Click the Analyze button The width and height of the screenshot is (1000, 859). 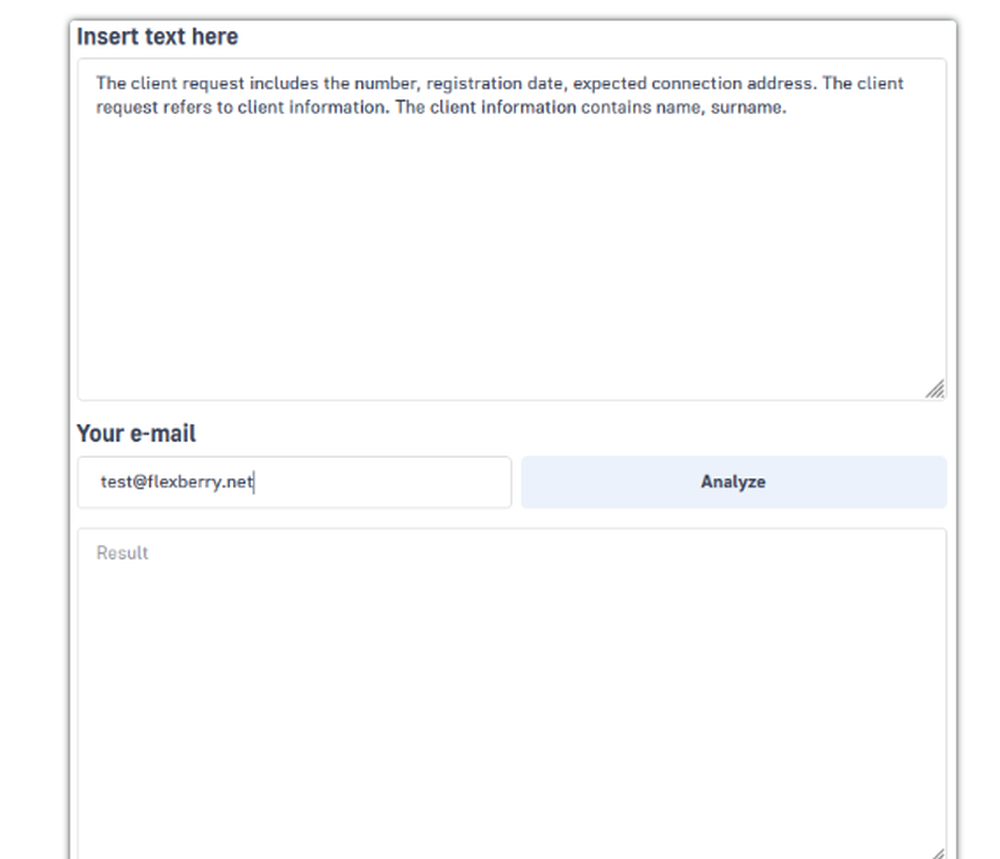pyautogui.click(x=733, y=482)
